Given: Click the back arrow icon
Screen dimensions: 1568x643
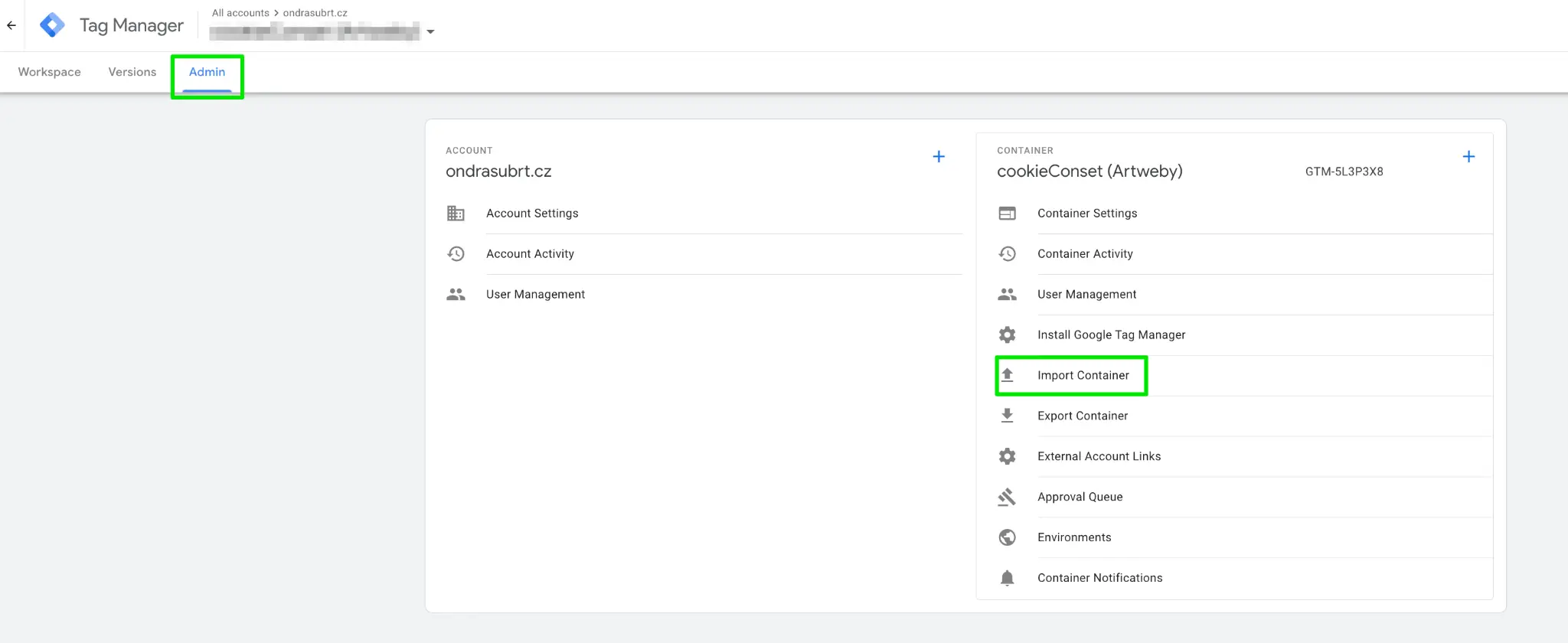Looking at the screenshot, I should pyautogui.click(x=11, y=25).
